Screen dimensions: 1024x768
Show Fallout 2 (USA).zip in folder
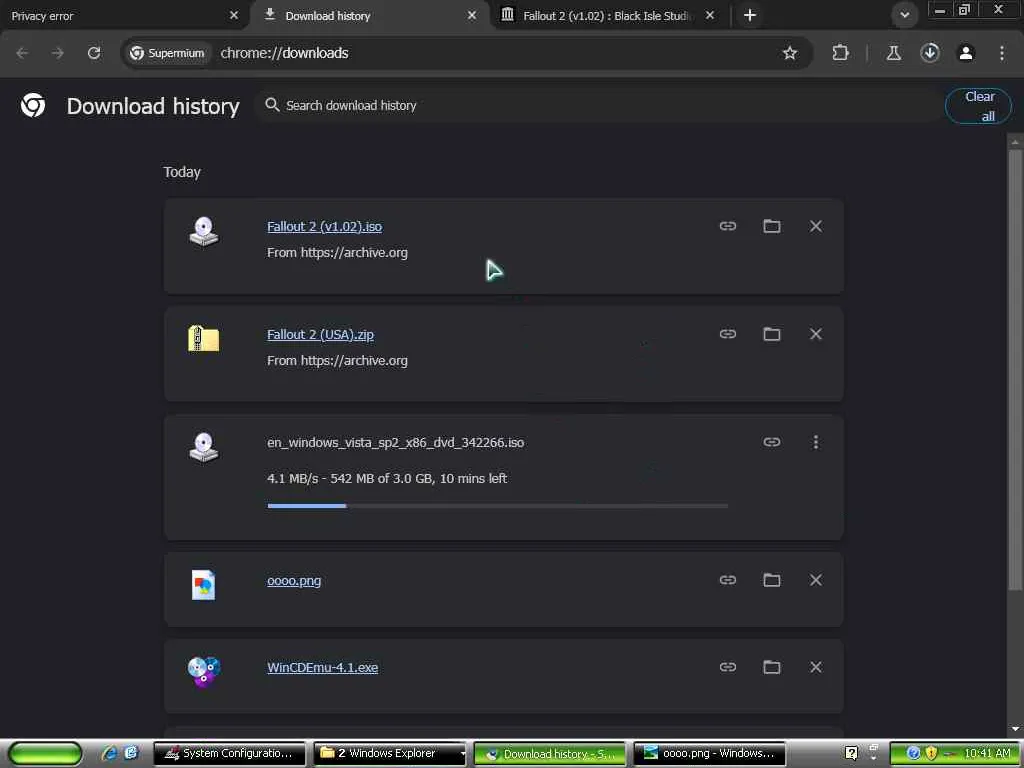click(x=772, y=334)
